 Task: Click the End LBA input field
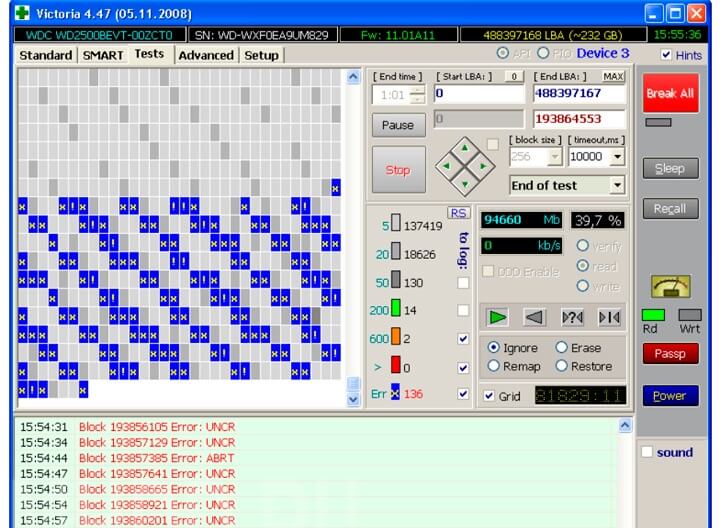coord(579,94)
